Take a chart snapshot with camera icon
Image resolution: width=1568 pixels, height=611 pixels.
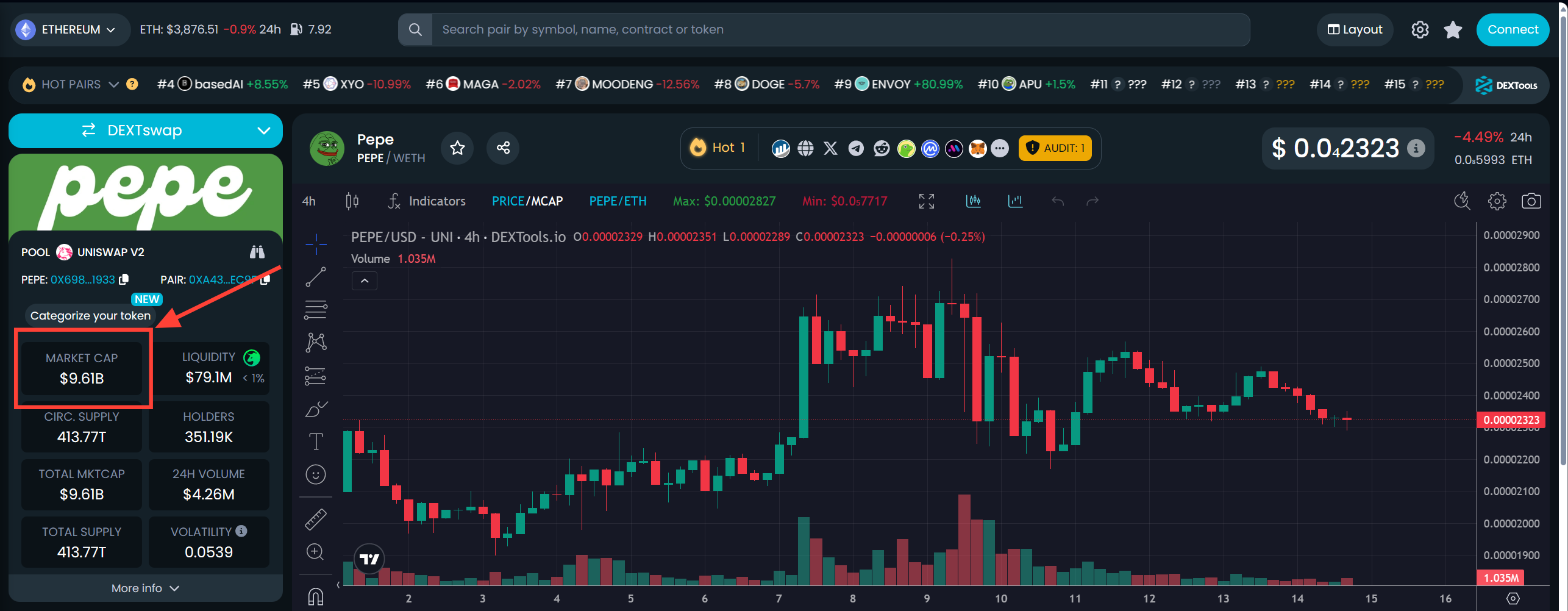(1531, 201)
